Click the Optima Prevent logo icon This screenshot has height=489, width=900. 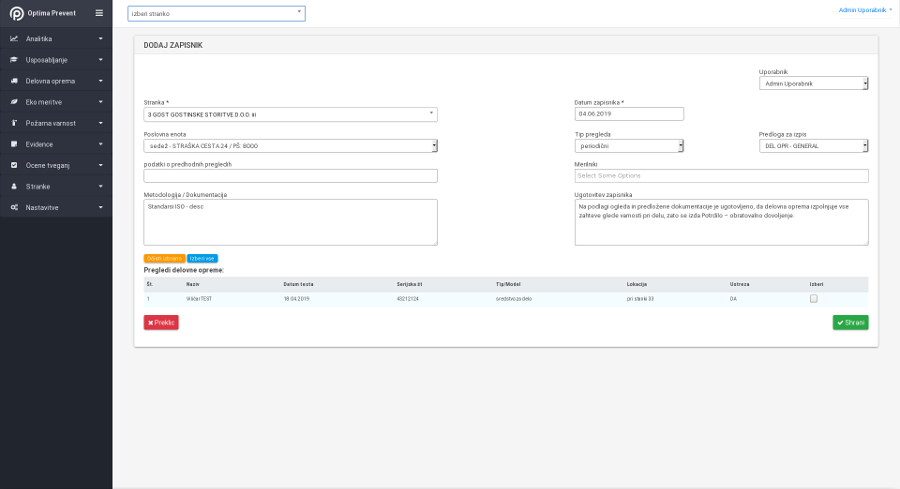17,13
